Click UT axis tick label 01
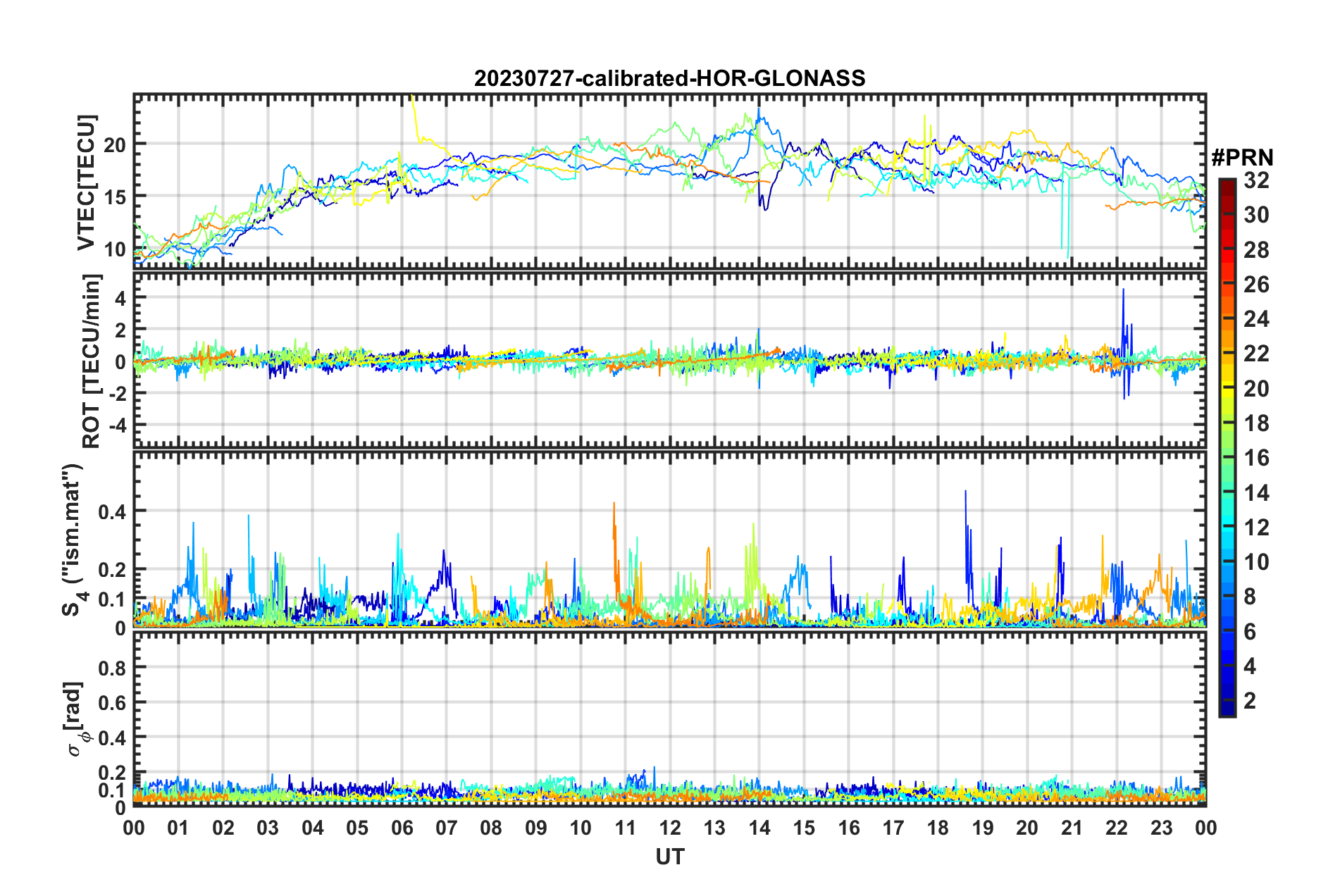The width and height of the screenshot is (1340, 896). (x=178, y=828)
